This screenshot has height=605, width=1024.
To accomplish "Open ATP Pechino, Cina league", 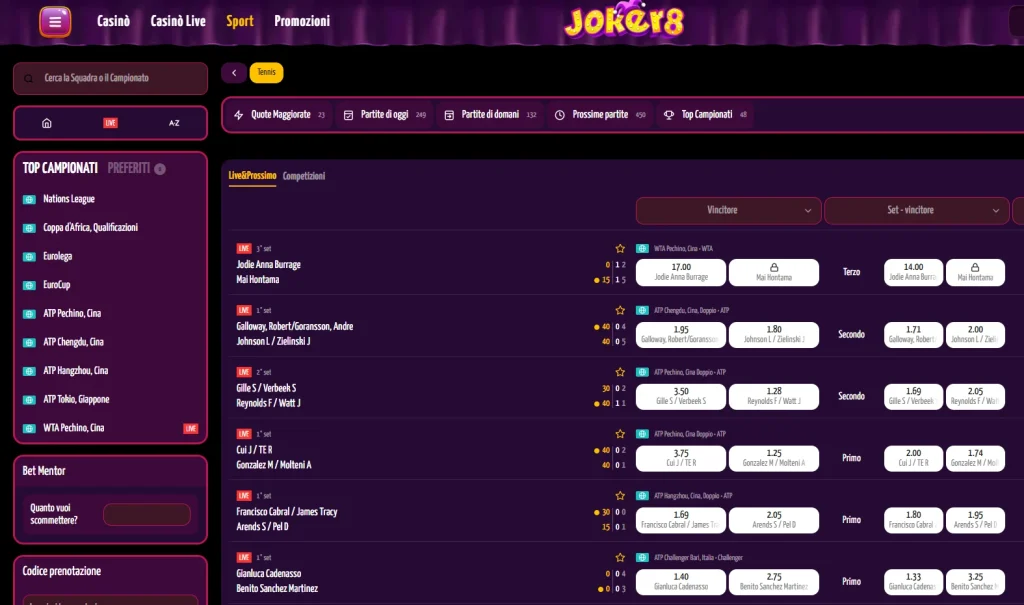I will 72,314.
